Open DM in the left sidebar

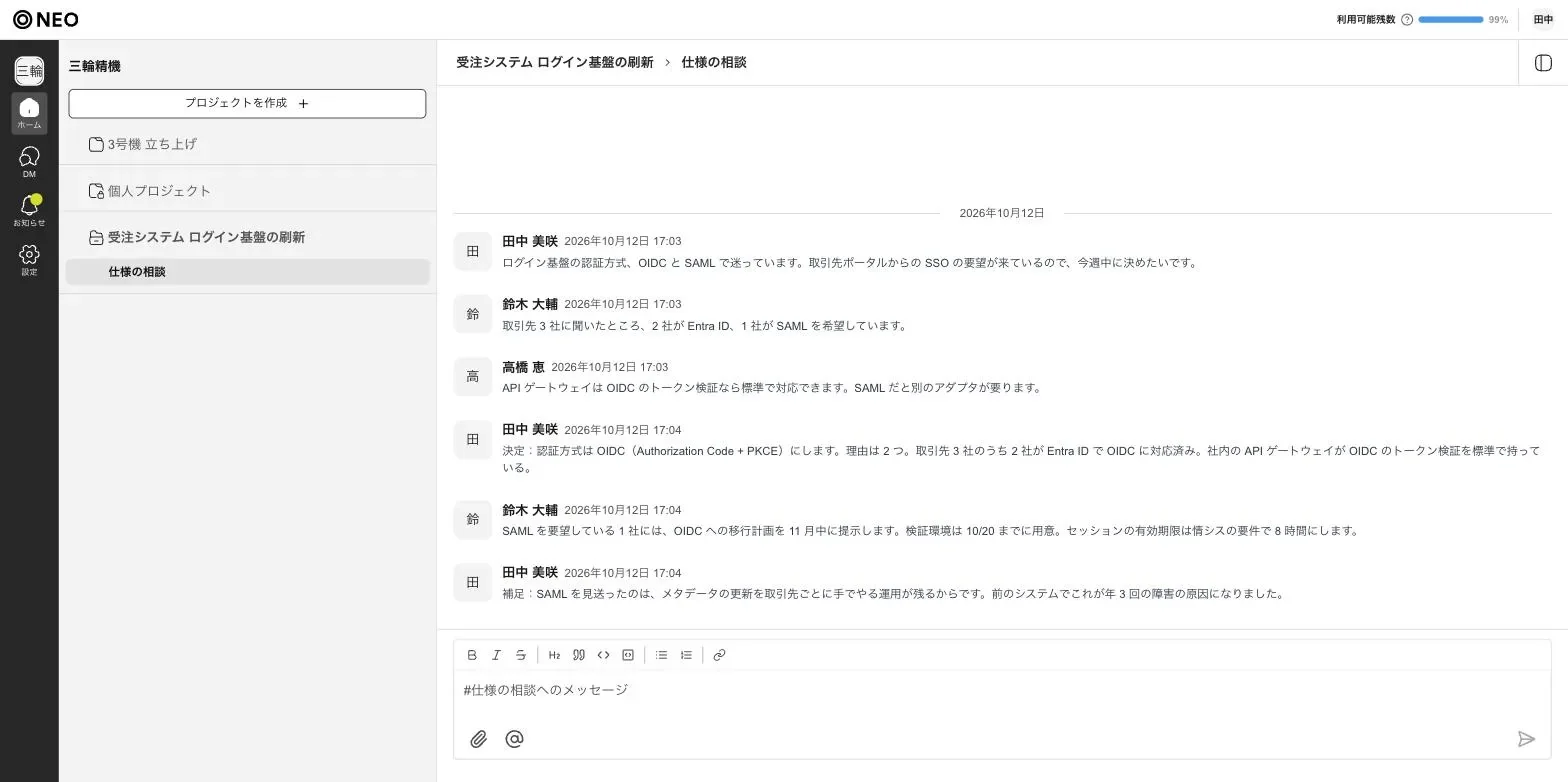29,162
